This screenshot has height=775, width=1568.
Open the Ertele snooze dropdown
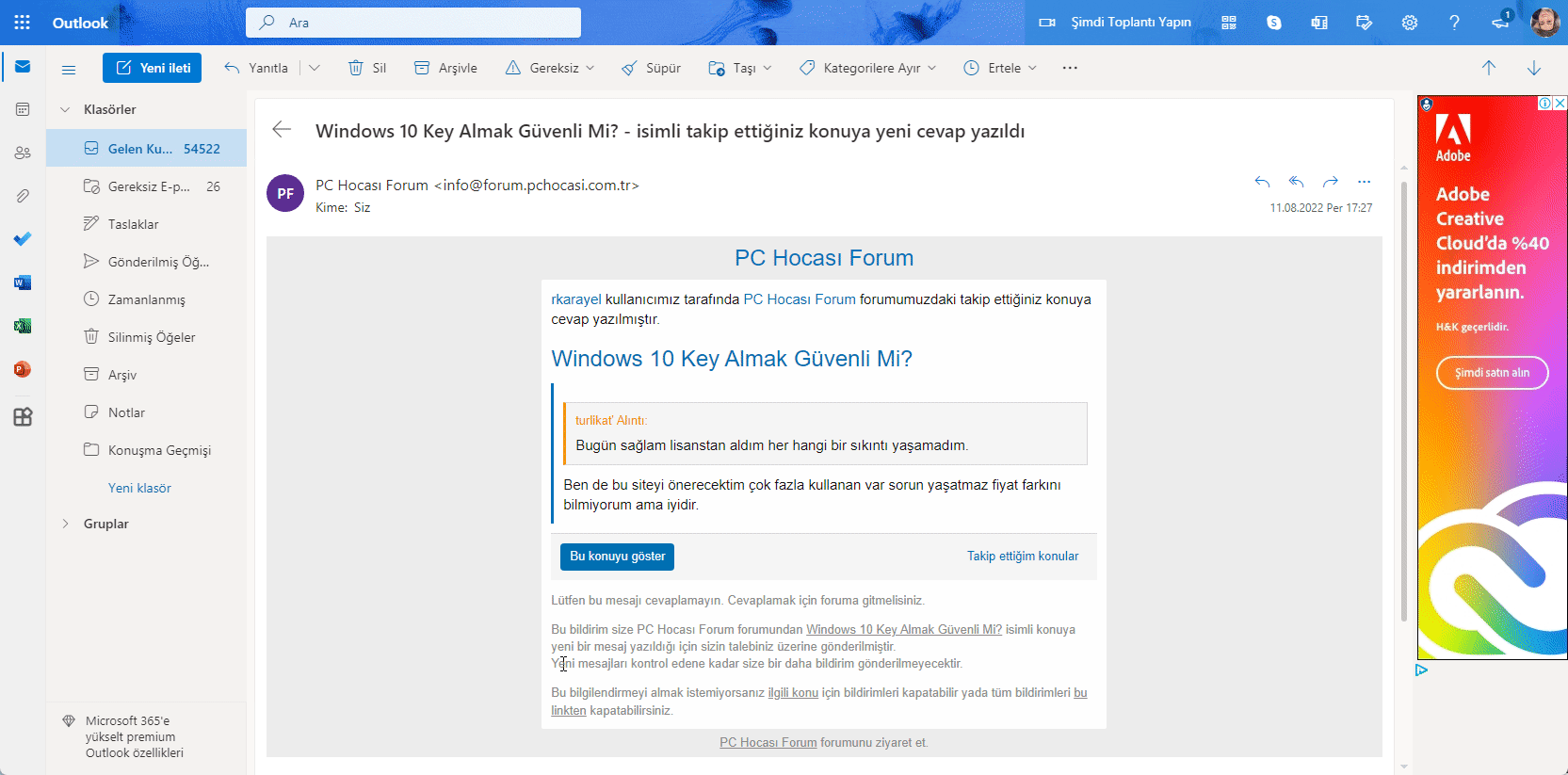tap(1032, 68)
